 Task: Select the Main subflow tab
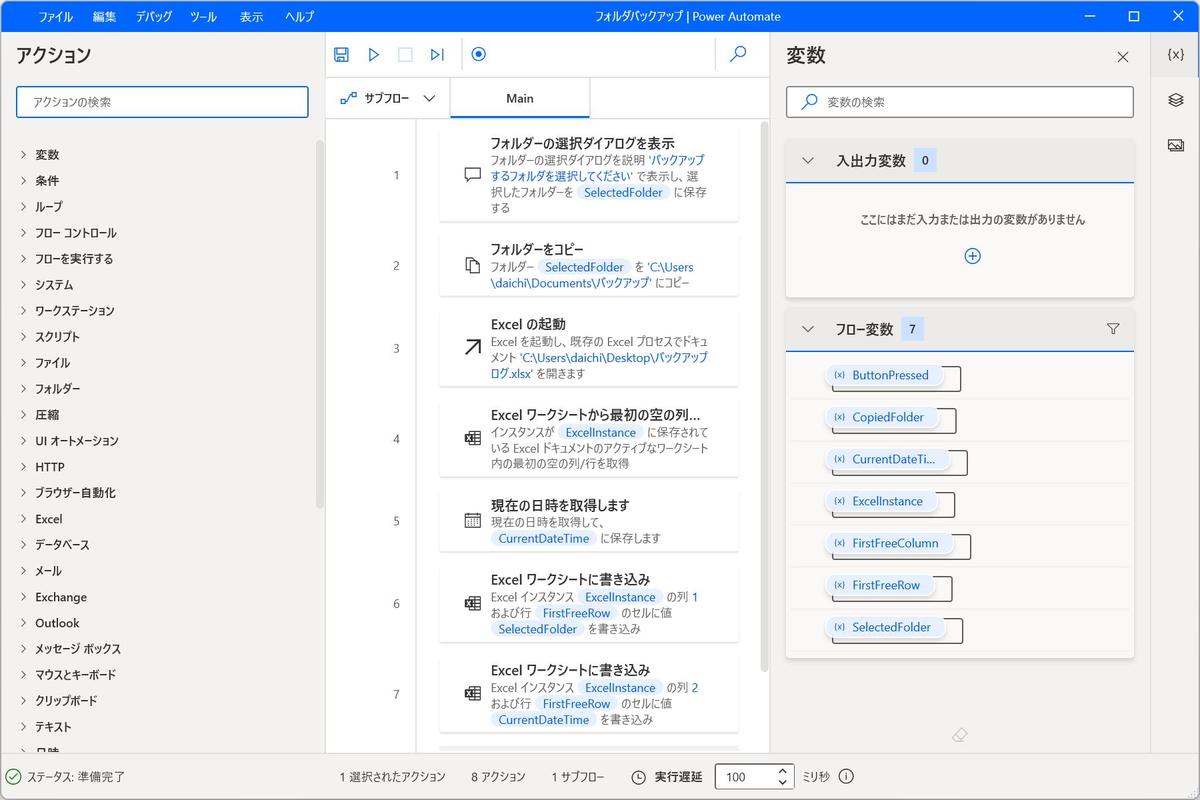coord(520,98)
